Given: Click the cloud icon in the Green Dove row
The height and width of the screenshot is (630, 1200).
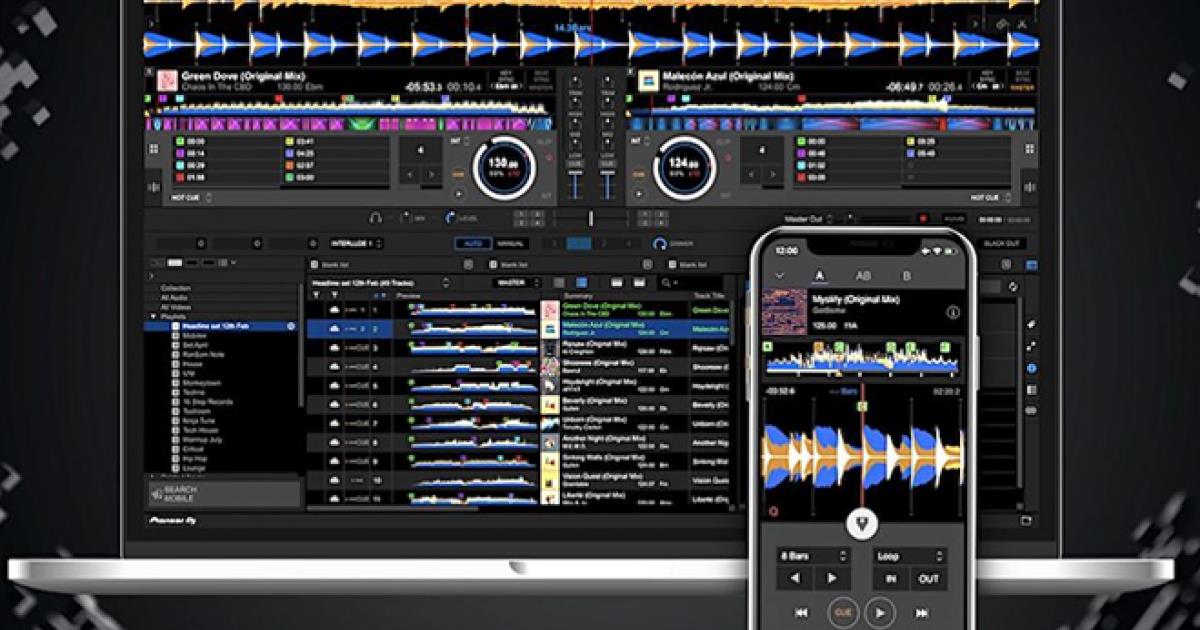Looking at the screenshot, I should [x=332, y=310].
